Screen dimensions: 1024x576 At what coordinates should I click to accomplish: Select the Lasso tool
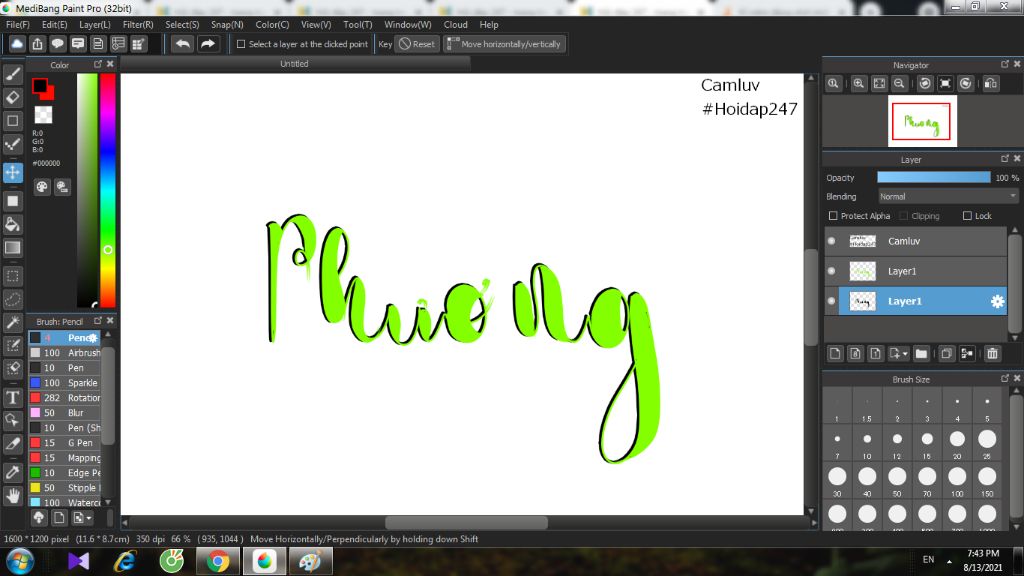pyautogui.click(x=12, y=299)
